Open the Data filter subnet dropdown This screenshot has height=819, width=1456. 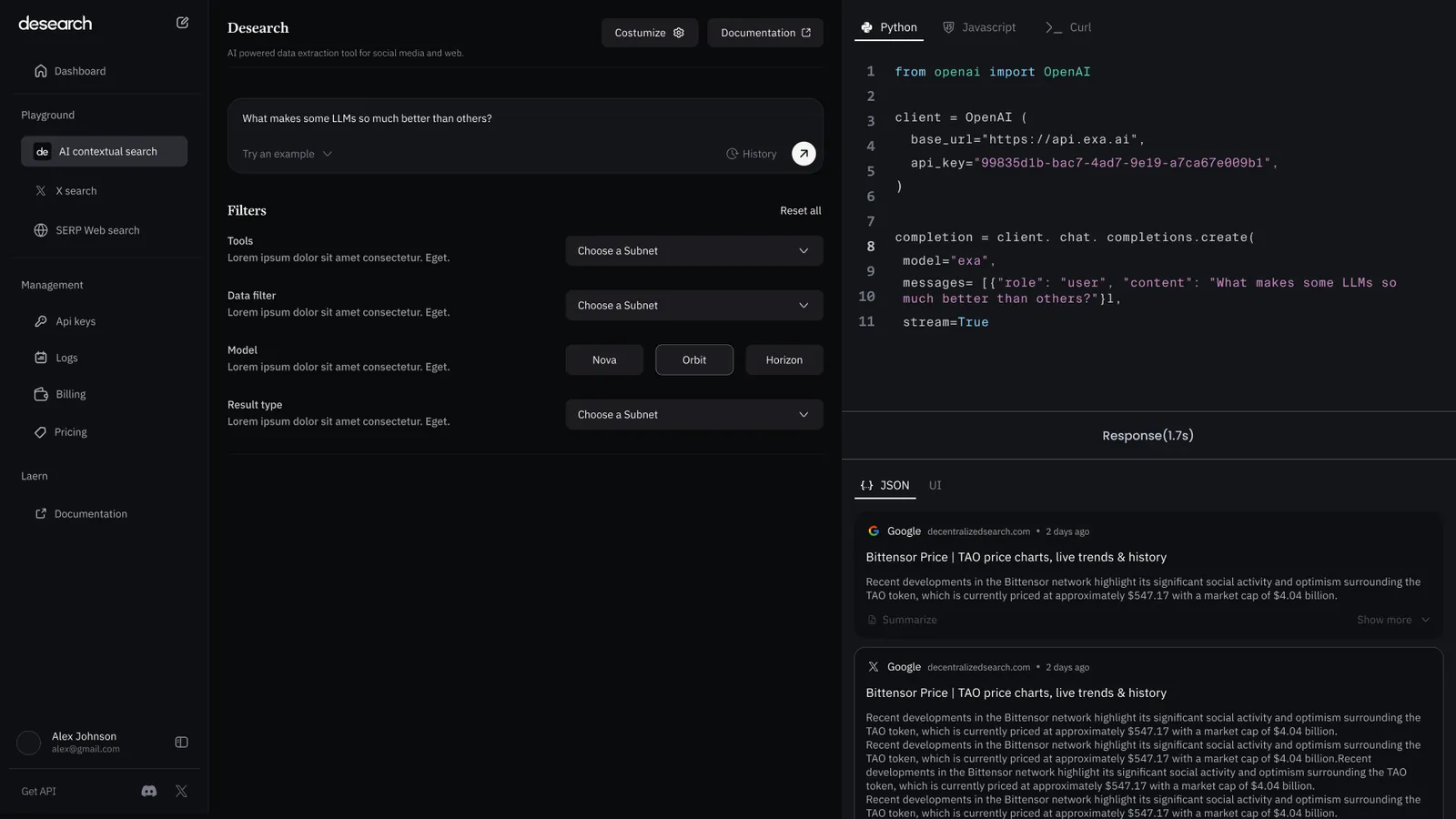pos(694,306)
